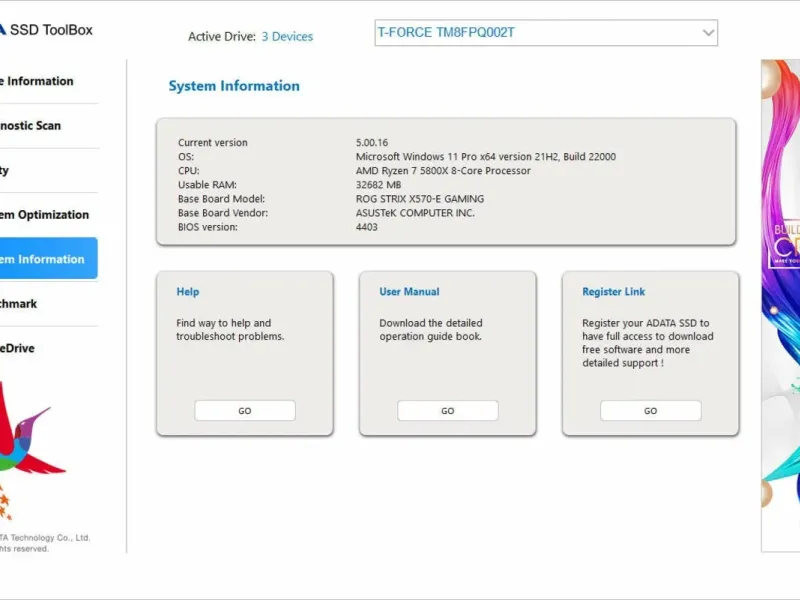Open the Benchmark tab
The width and height of the screenshot is (800, 600).
[48, 304]
